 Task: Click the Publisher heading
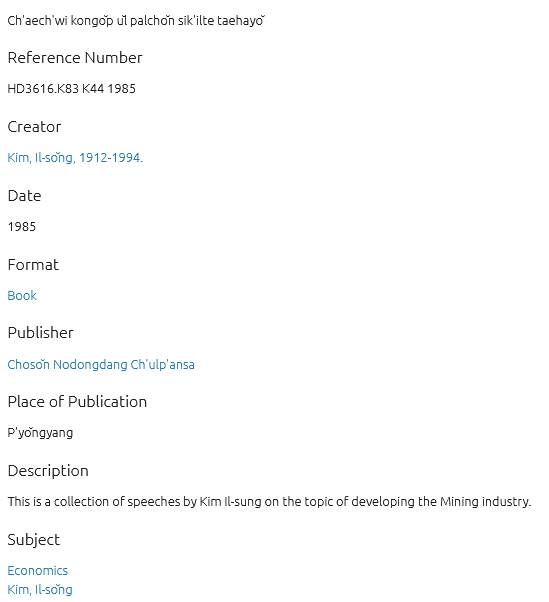tap(40, 333)
